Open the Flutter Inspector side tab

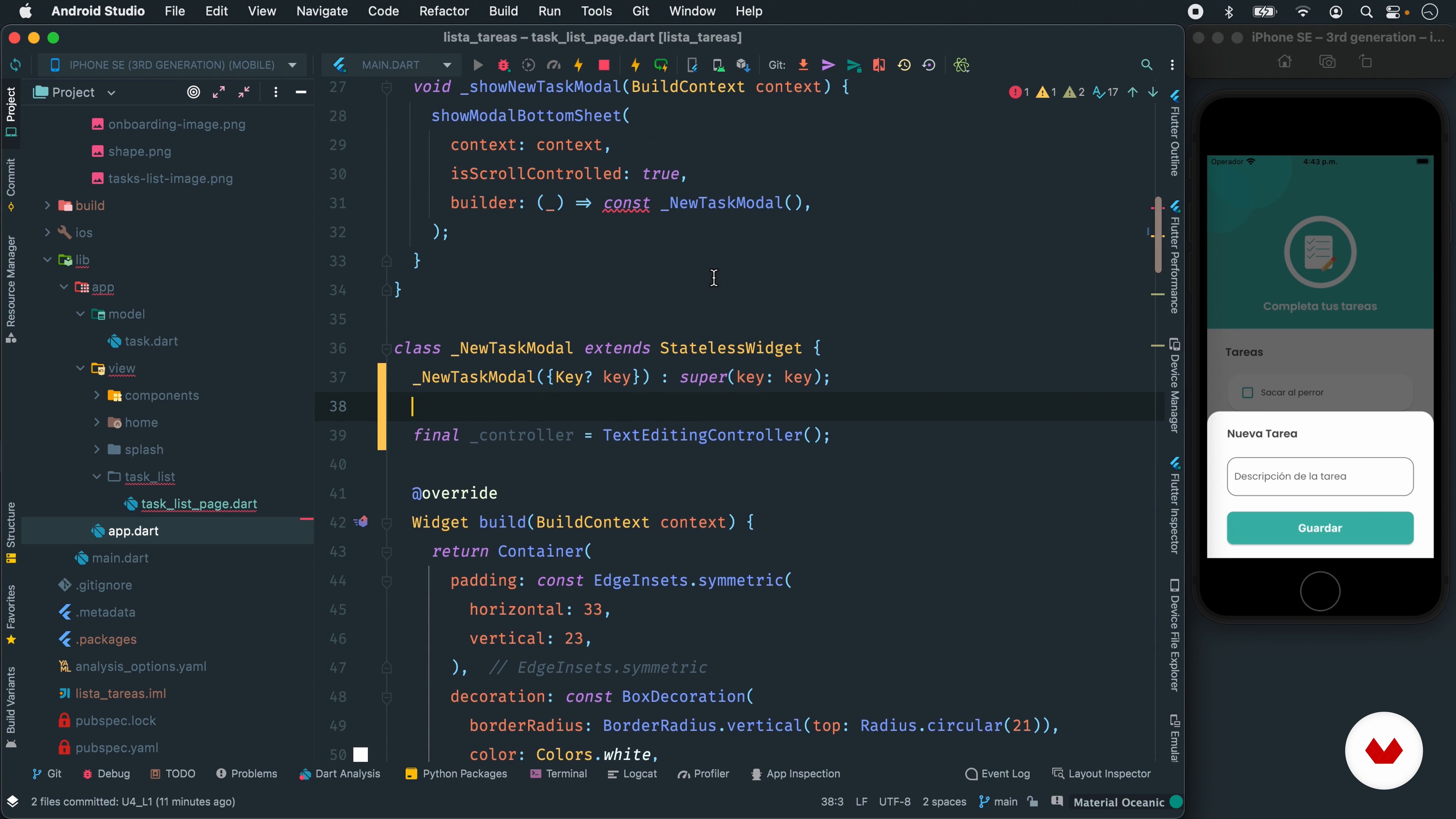coord(1175,505)
